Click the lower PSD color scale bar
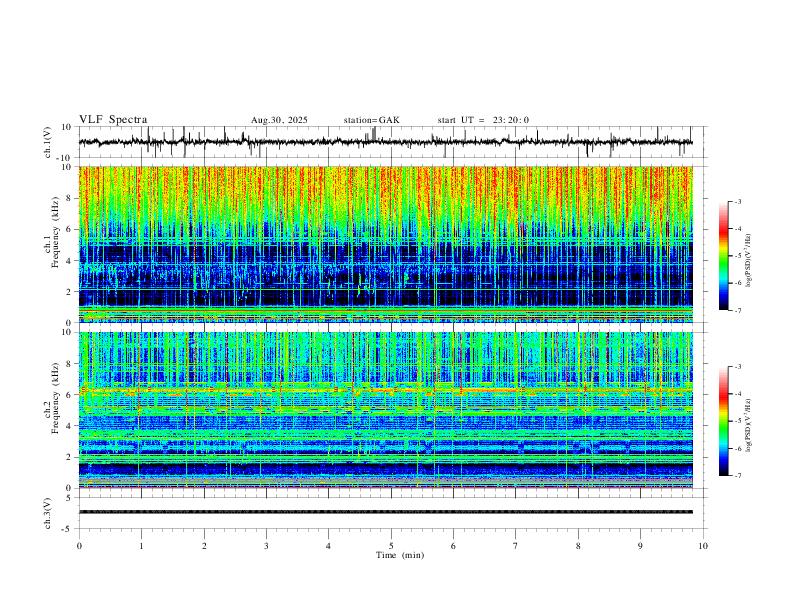The height and width of the screenshot is (612, 792). (x=723, y=421)
